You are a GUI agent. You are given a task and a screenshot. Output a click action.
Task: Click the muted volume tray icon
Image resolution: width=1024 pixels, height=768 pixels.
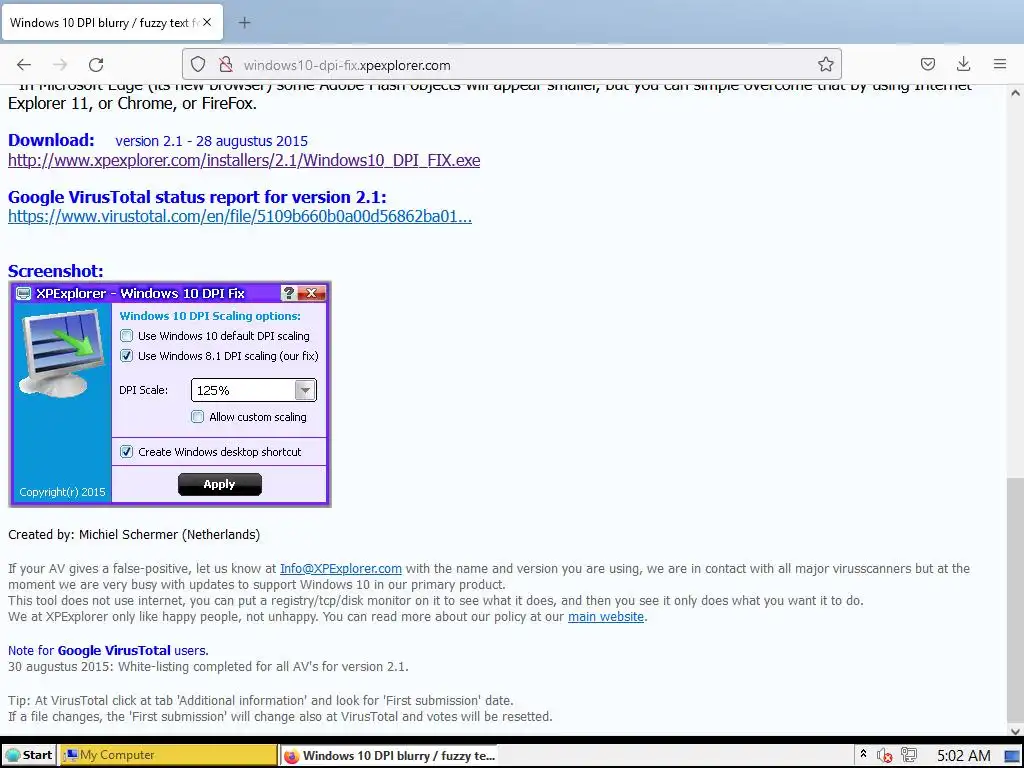tap(884, 756)
